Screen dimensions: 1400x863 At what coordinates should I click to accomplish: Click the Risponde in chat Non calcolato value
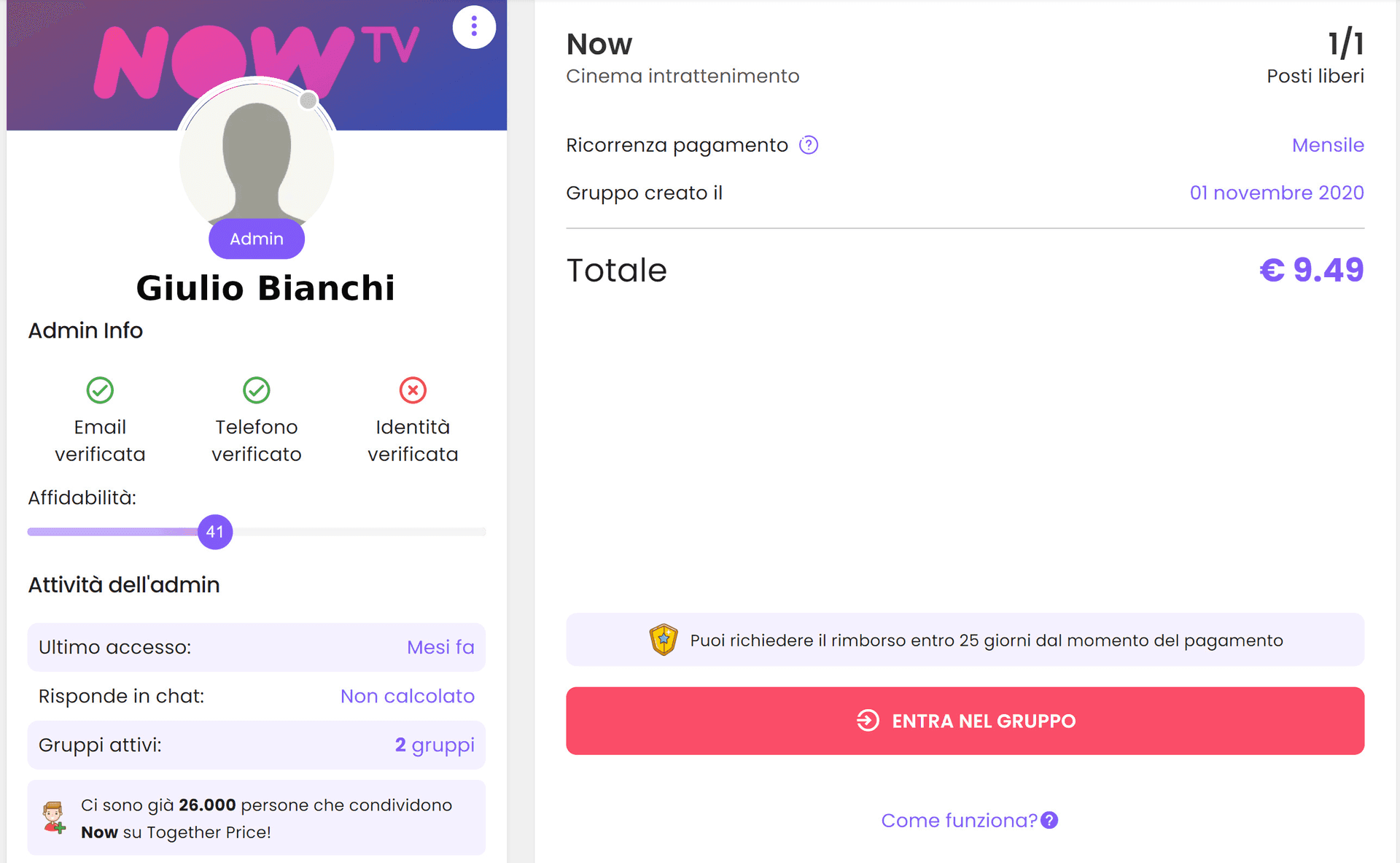click(x=408, y=696)
